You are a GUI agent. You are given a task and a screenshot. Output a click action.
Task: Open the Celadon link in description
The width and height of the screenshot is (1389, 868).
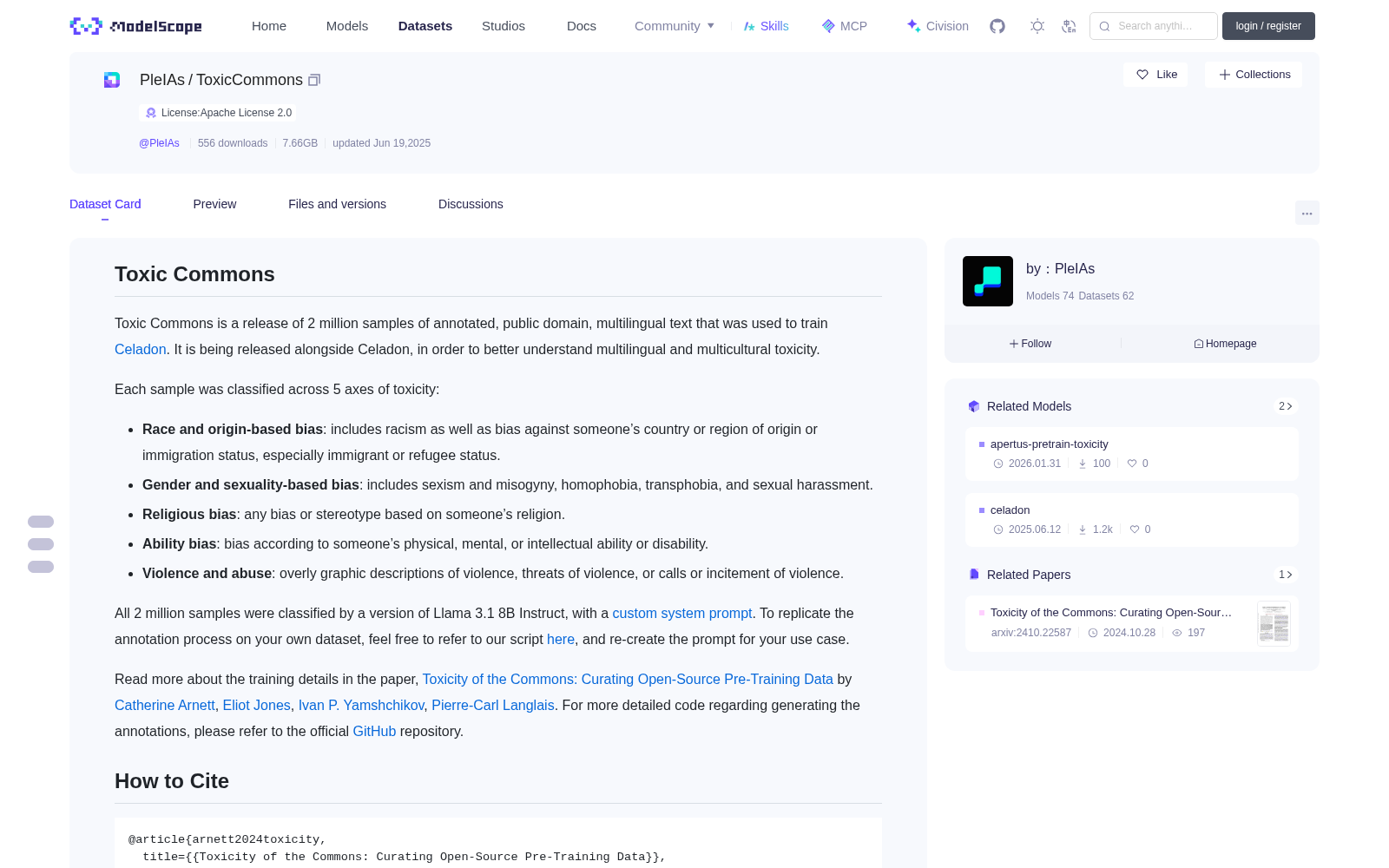[140, 349]
